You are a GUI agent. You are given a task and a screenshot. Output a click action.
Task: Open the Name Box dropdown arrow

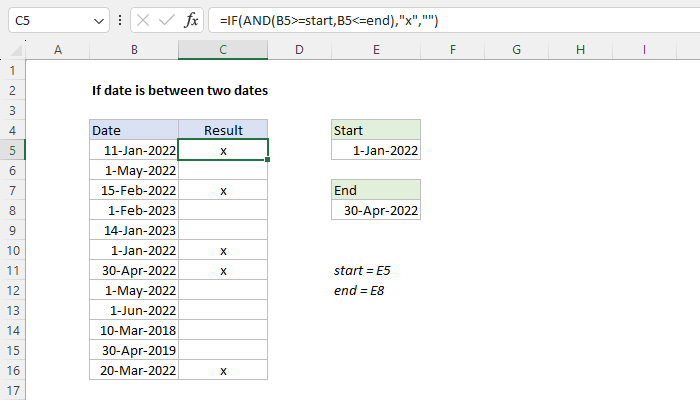coord(97,20)
